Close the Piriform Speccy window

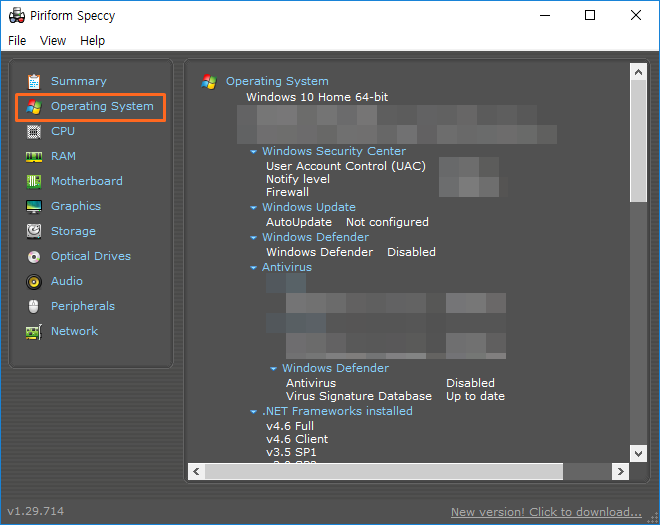coord(636,16)
